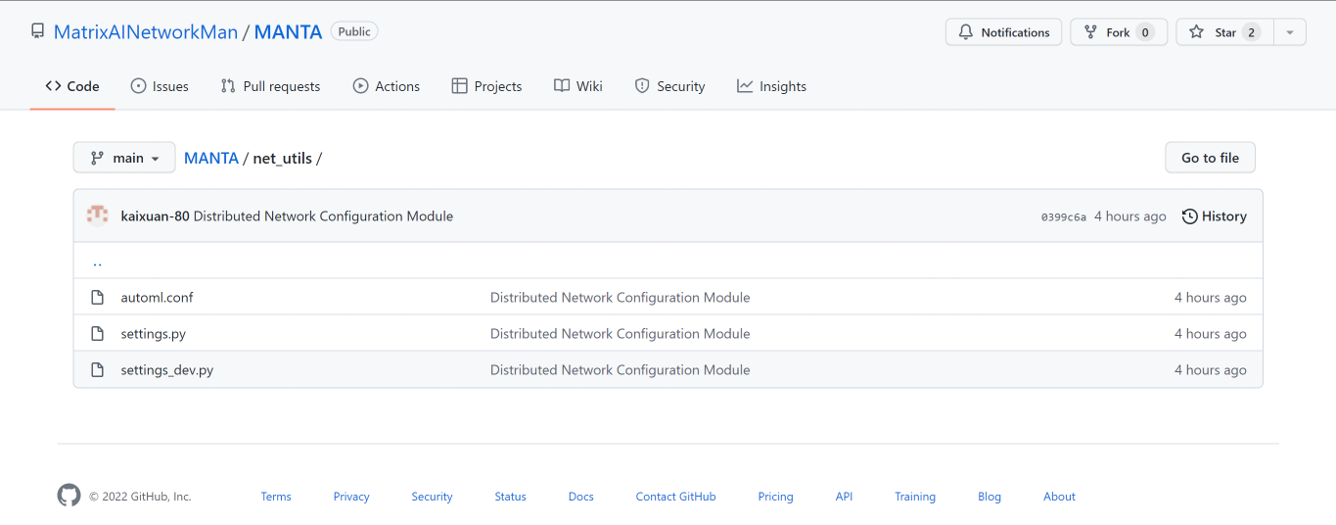Open the API footer link
The width and height of the screenshot is (1336, 525).
click(x=844, y=496)
